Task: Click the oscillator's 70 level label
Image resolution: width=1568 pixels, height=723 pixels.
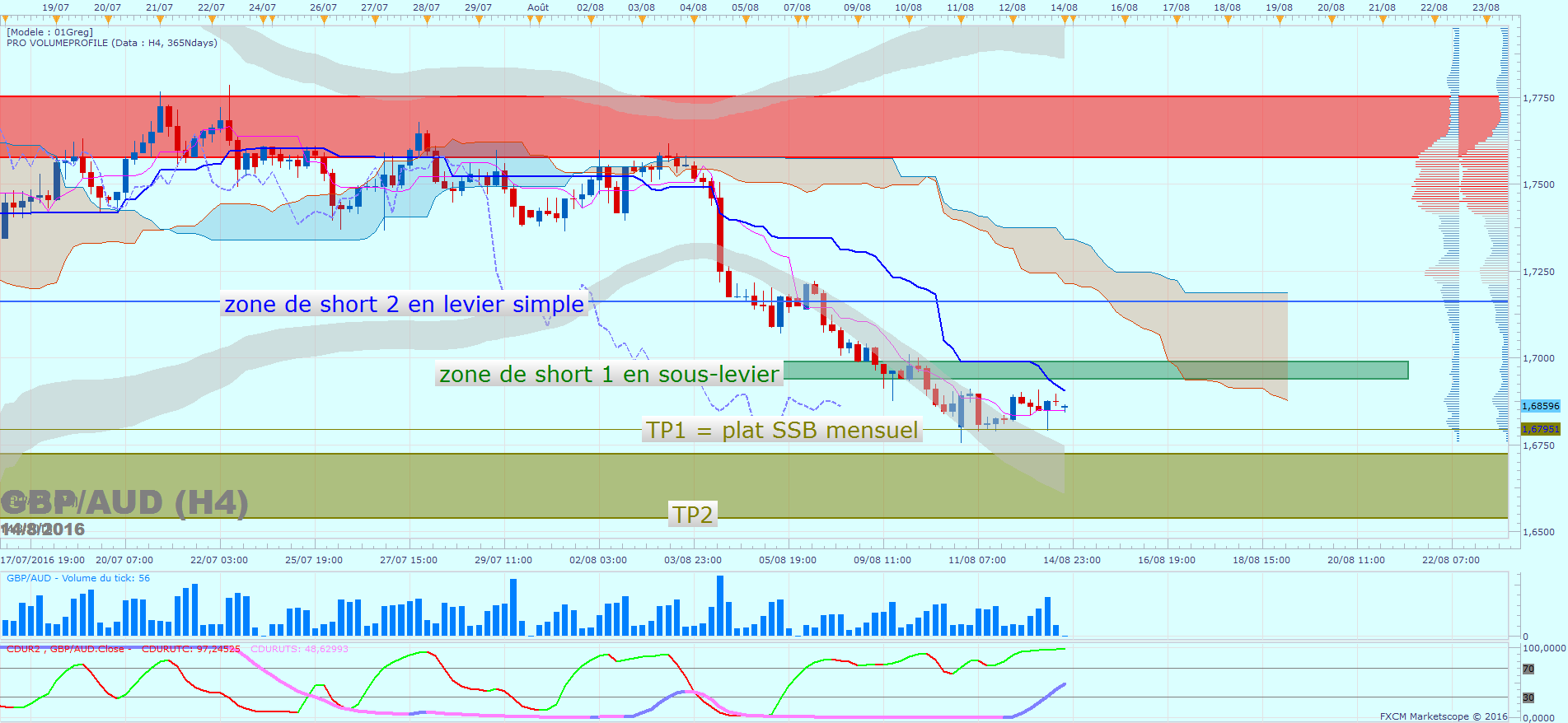Action: coord(1528,669)
